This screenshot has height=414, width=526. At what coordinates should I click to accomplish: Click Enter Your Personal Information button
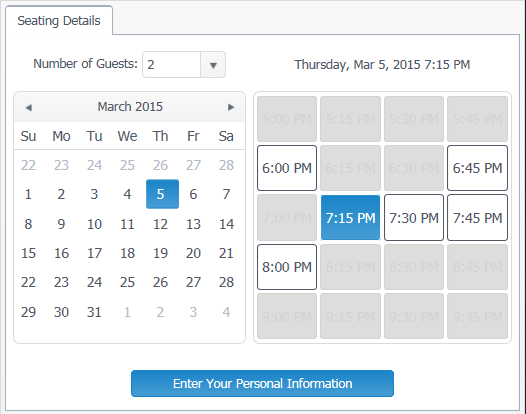(x=262, y=383)
